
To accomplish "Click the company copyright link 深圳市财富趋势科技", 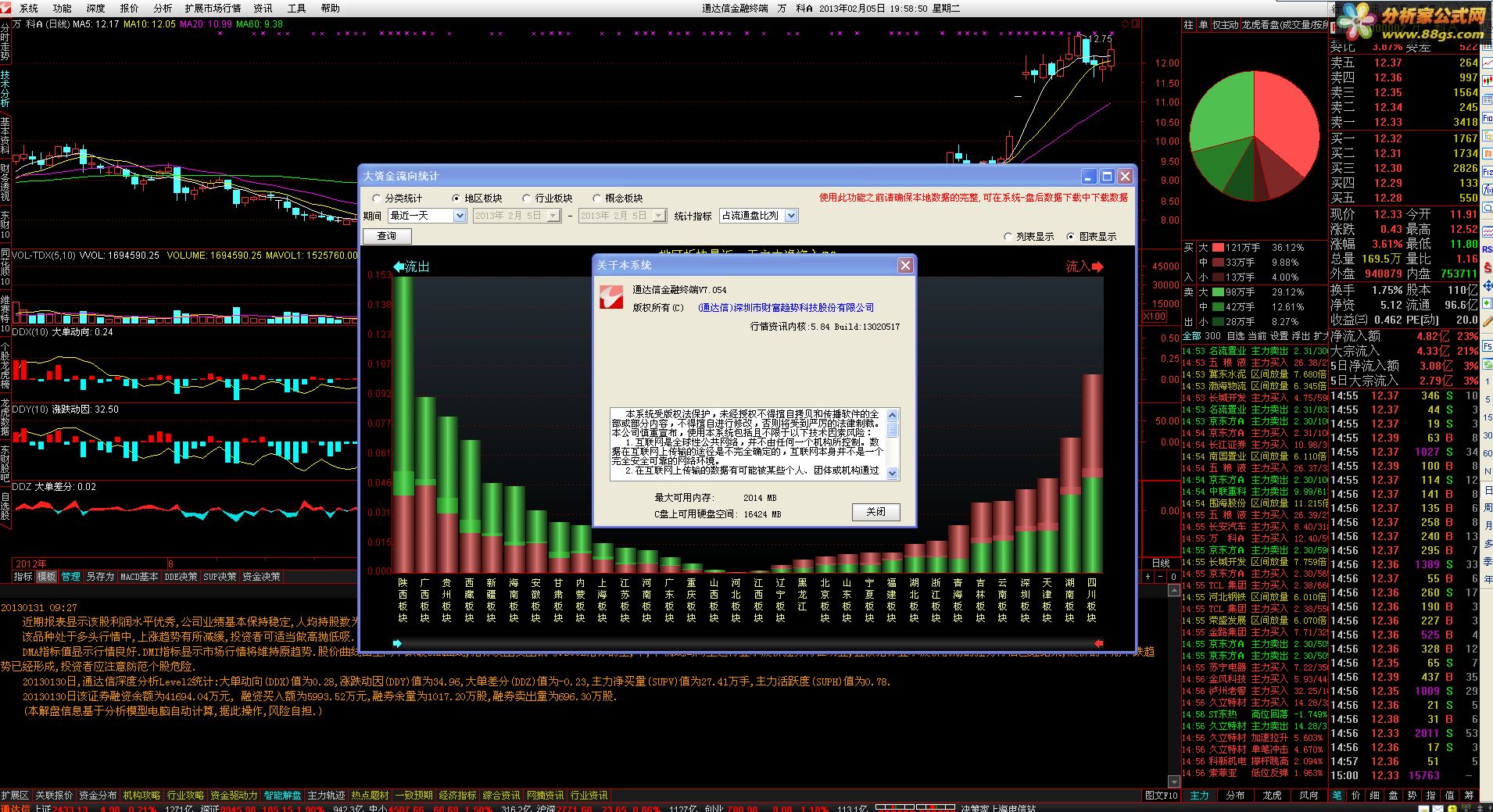I will 786,308.
